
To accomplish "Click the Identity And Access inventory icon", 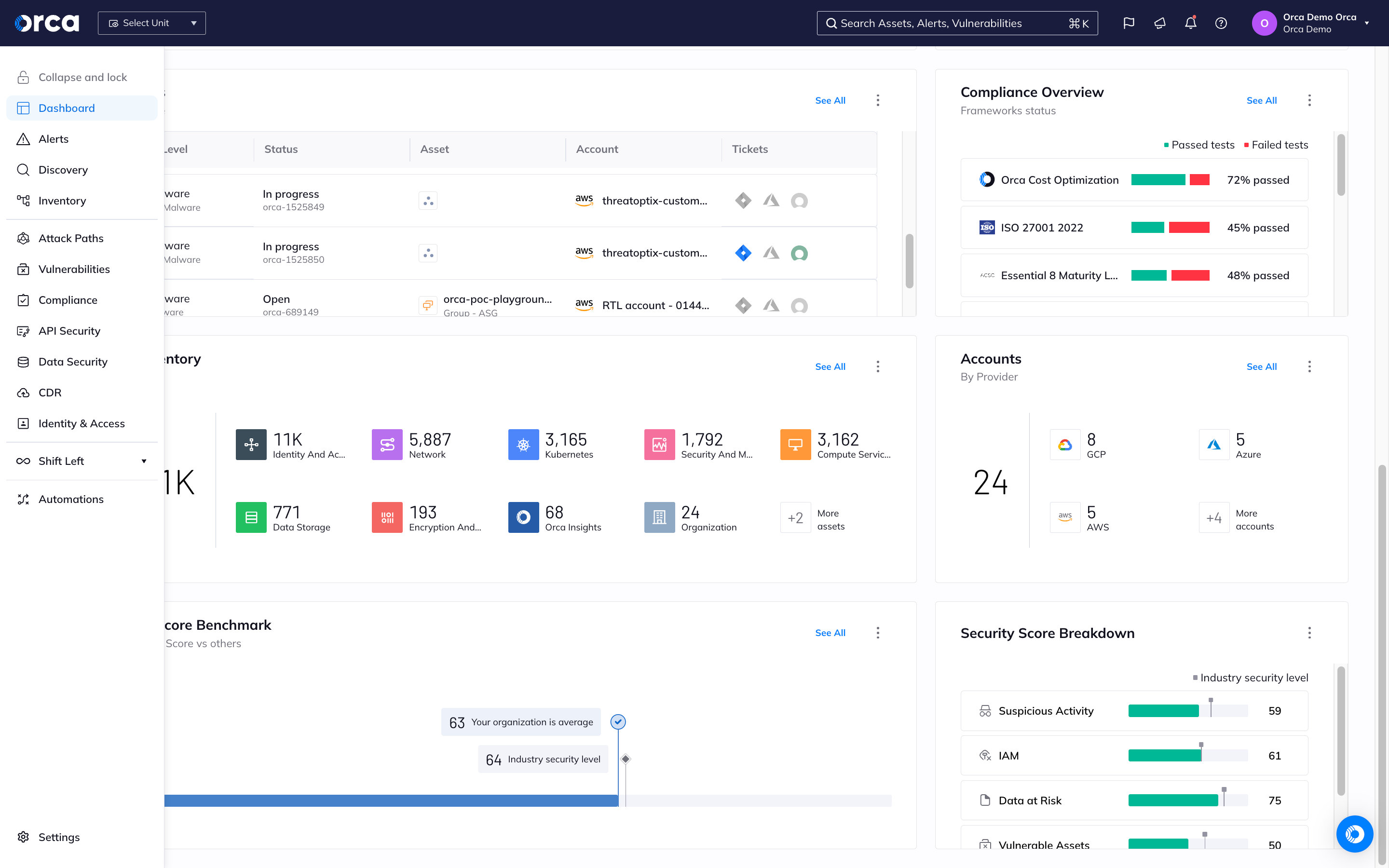I will click(x=251, y=444).
